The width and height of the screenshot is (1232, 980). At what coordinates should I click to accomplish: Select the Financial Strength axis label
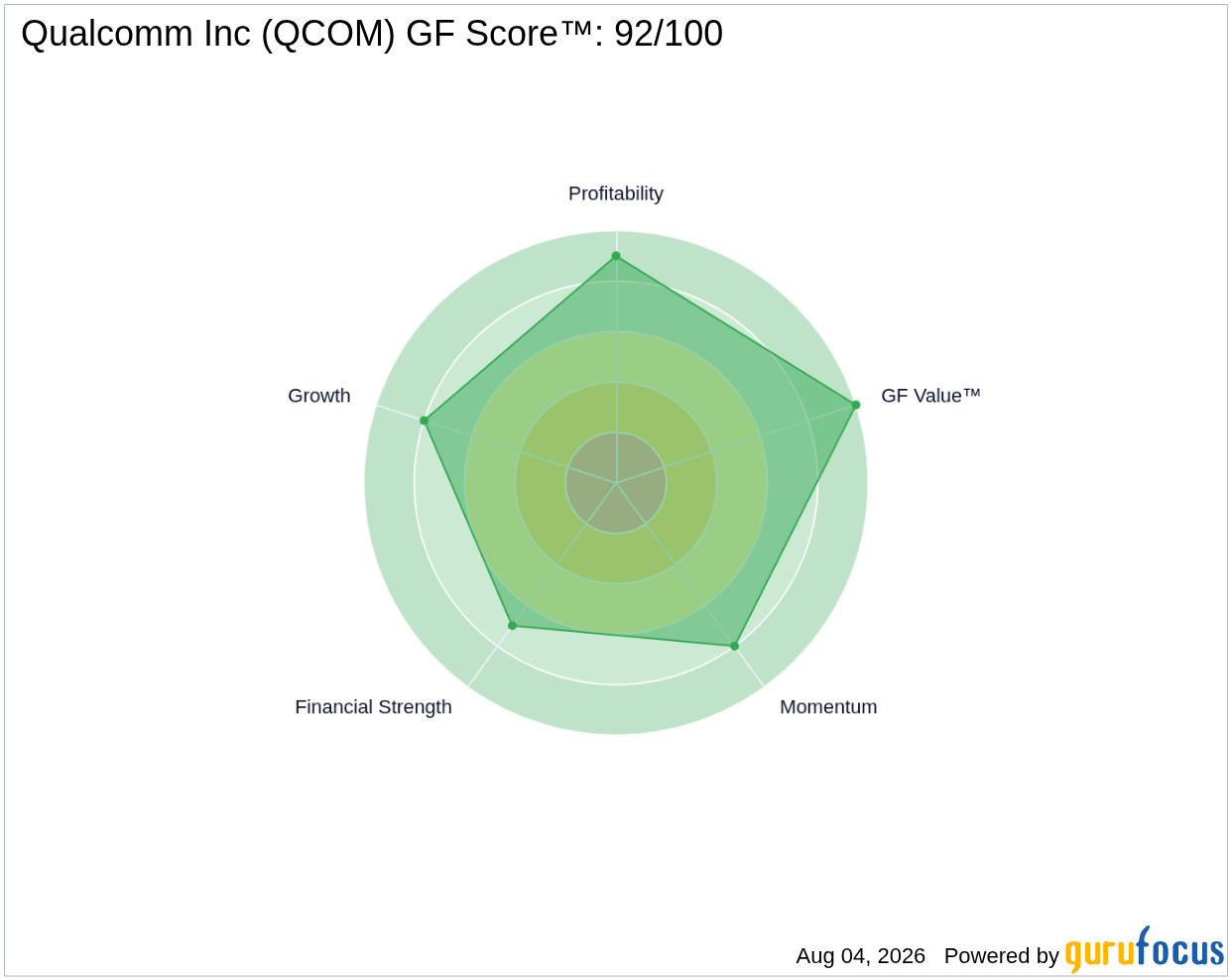pos(373,707)
